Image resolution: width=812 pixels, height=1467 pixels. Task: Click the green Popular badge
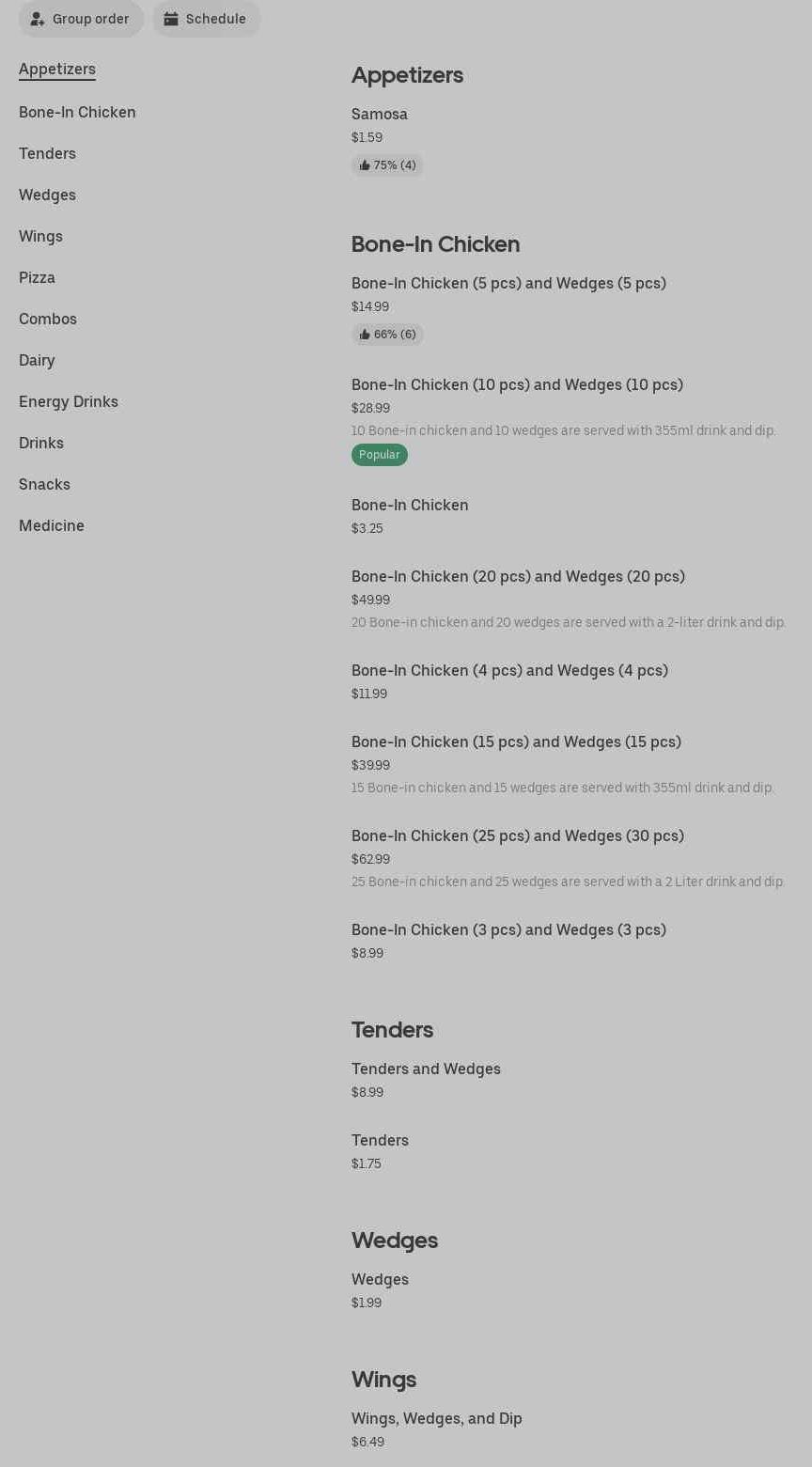tap(380, 455)
